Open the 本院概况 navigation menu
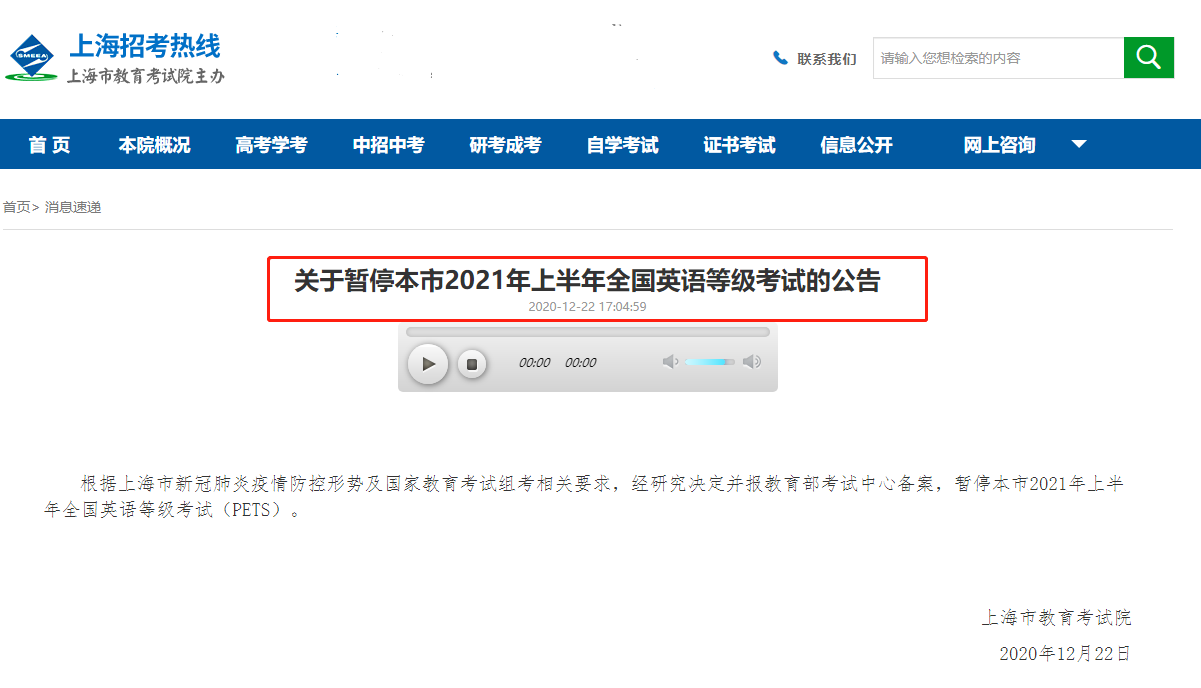This screenshot has height=688, width=1201. 154,143
